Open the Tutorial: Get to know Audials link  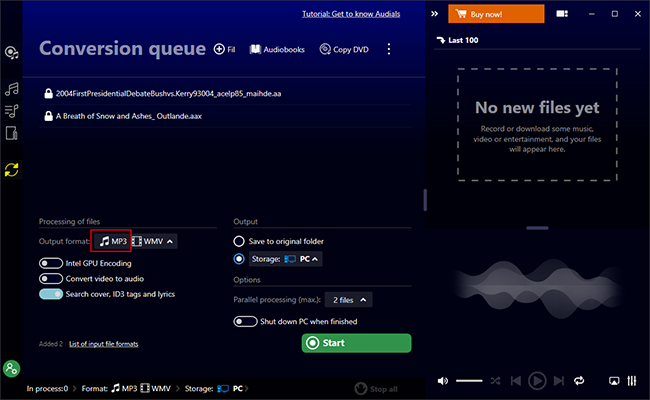coord(351,14)
